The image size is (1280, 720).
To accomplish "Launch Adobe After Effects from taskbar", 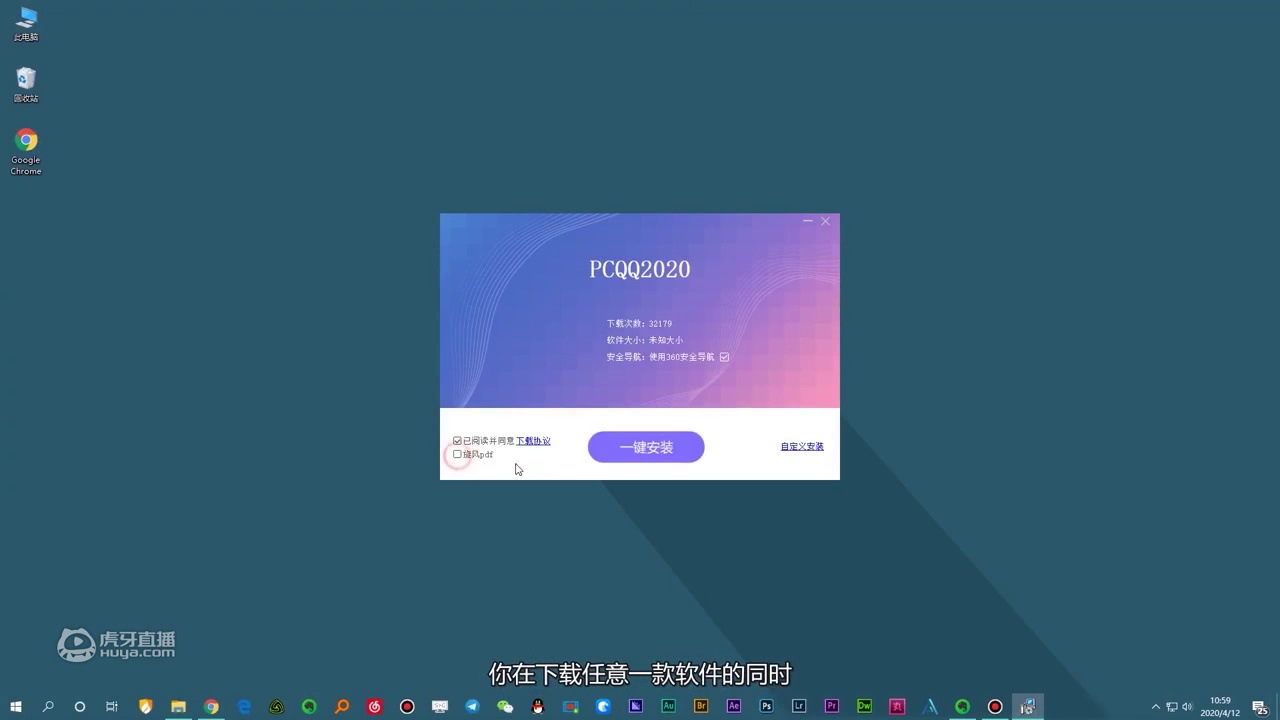I will click(734, 706).
